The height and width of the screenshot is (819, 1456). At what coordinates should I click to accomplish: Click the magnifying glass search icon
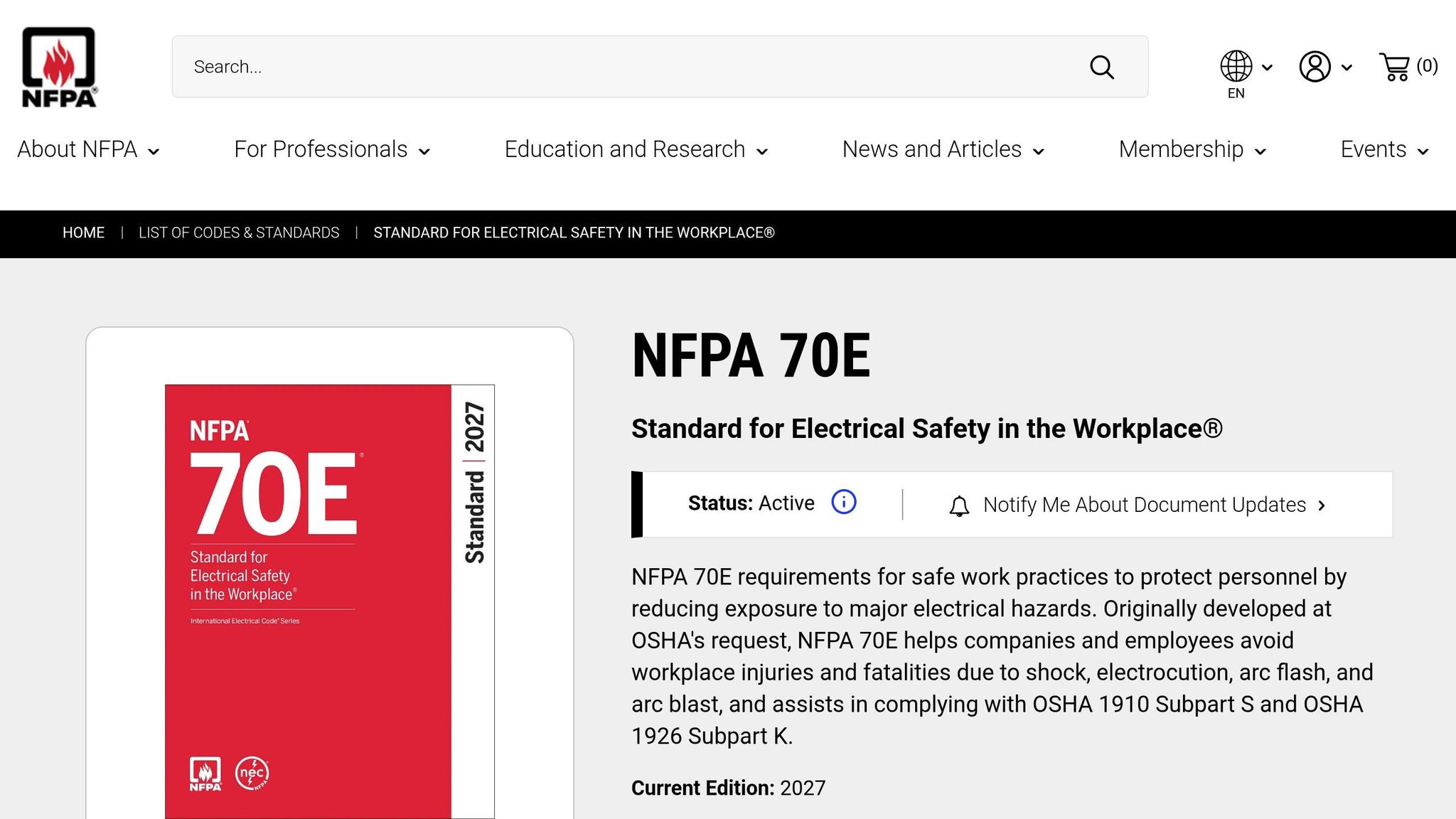(1102, 68)
